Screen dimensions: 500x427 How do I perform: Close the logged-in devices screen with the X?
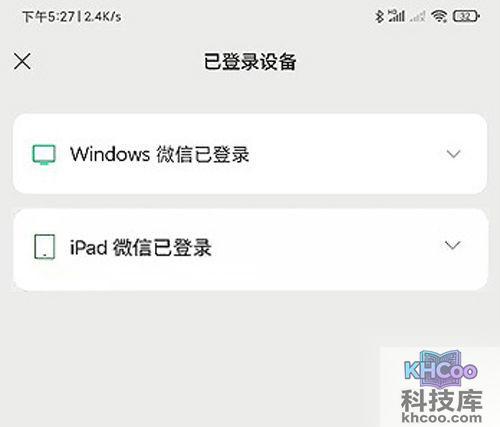[22, 62]
